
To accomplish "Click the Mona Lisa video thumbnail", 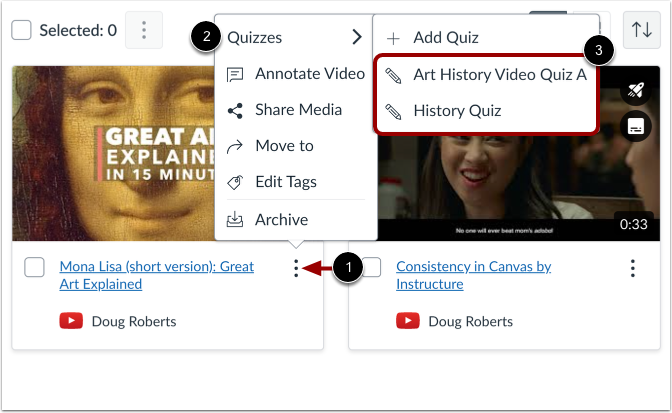I will (114, 153).
